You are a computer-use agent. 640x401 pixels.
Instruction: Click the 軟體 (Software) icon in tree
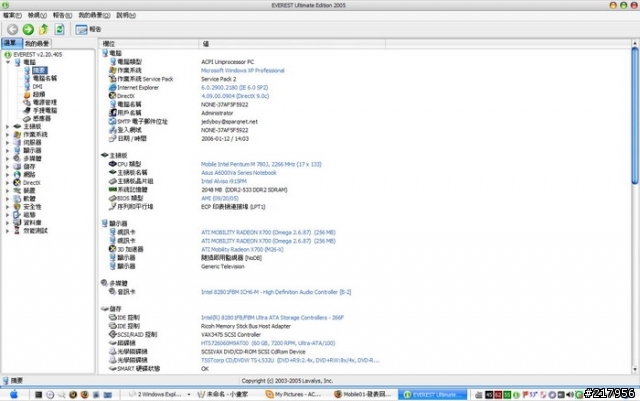[x=17, y=199]
